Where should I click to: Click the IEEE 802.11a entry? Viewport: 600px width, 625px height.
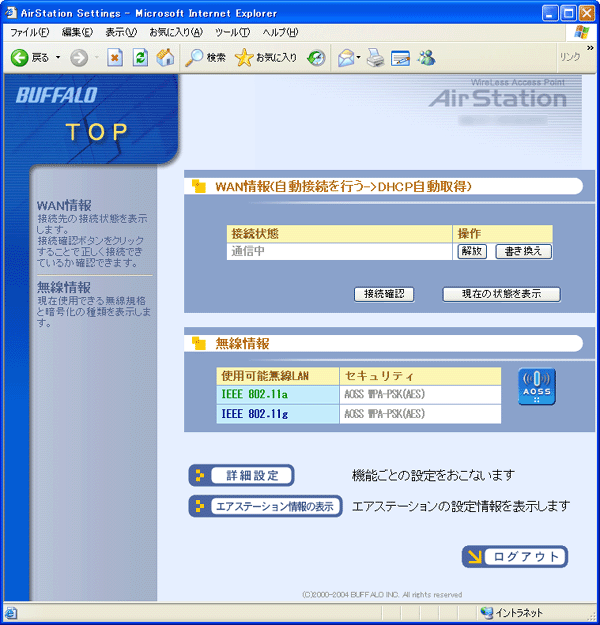278,395
